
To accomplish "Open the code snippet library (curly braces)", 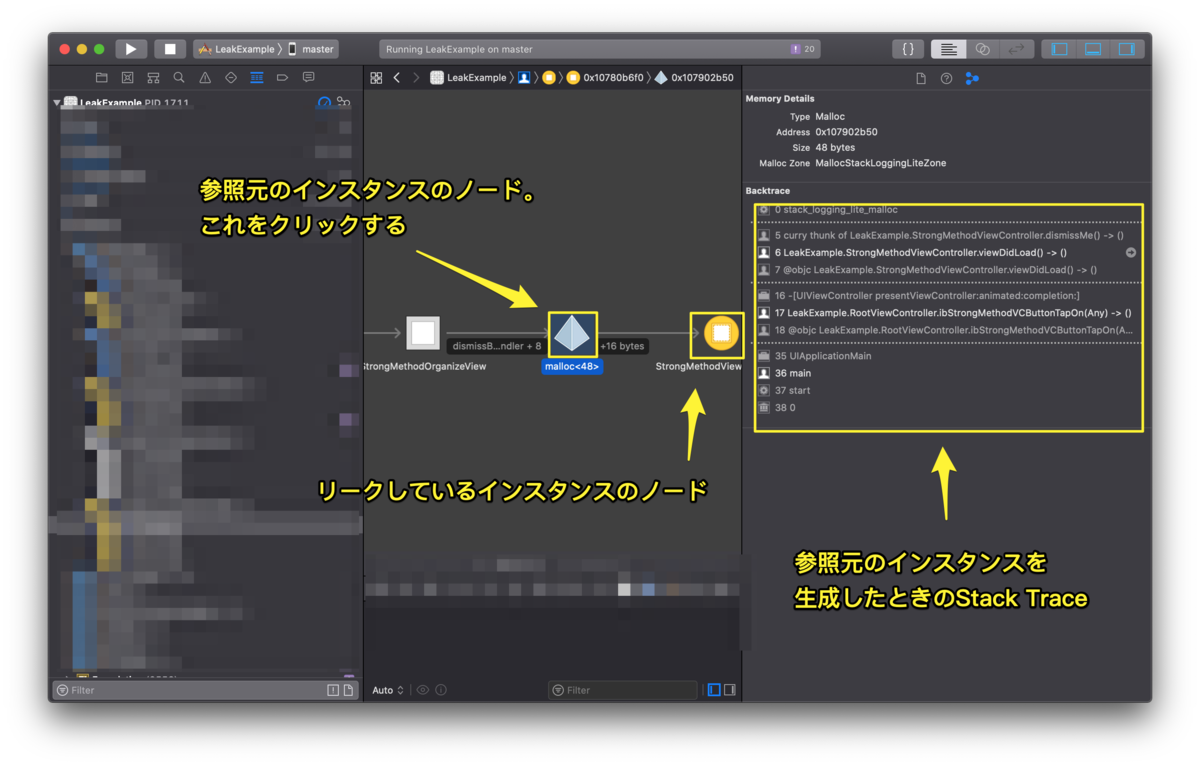I will pos(908,49).
